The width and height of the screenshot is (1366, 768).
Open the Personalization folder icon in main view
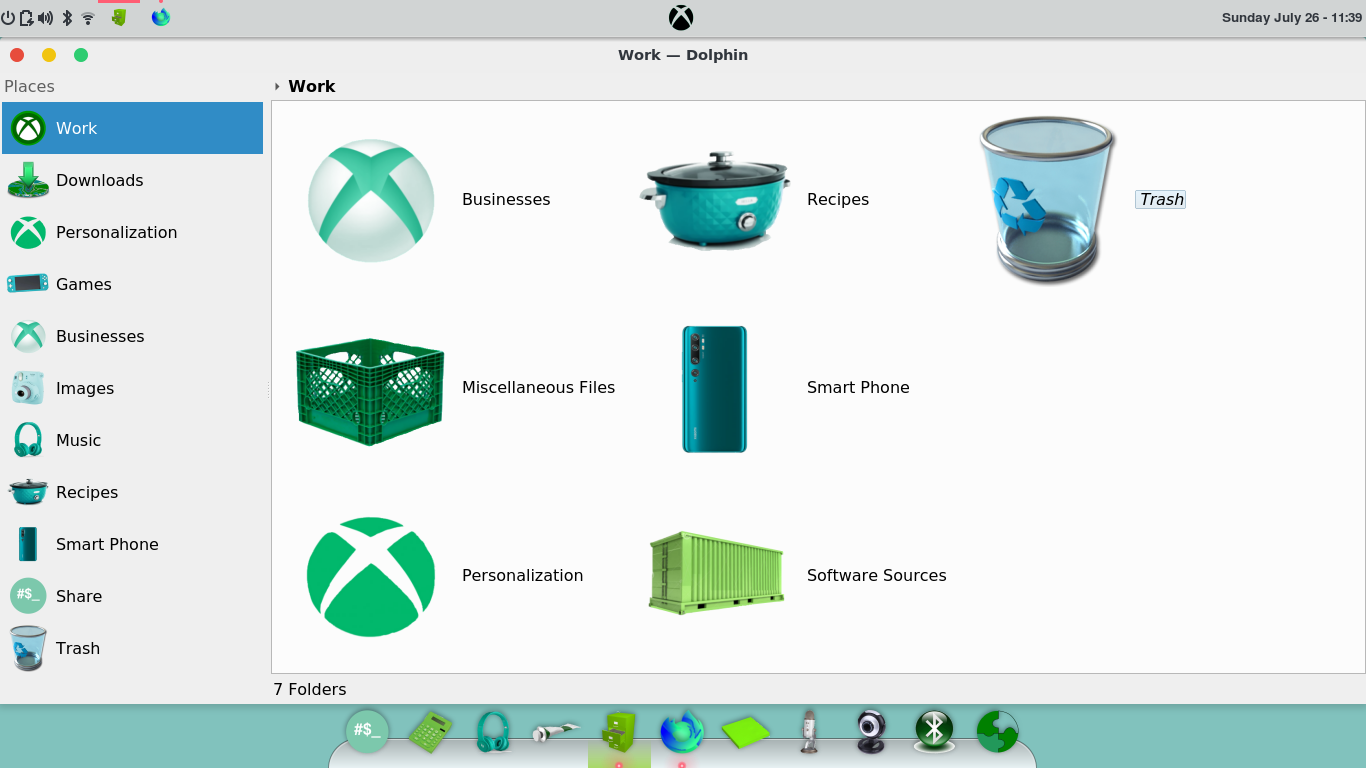pyautogui.click(x=371, y=576)
